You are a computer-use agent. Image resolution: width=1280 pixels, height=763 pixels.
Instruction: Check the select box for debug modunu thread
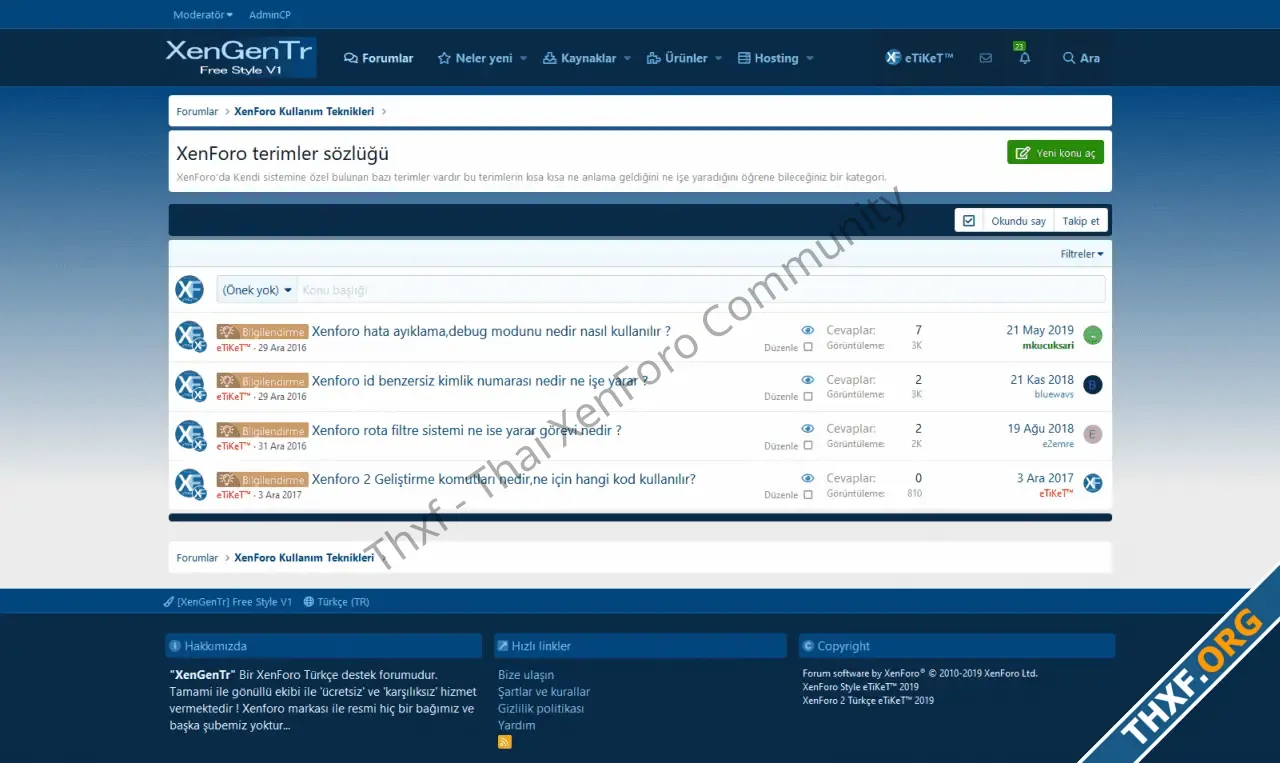coord(808,348)
